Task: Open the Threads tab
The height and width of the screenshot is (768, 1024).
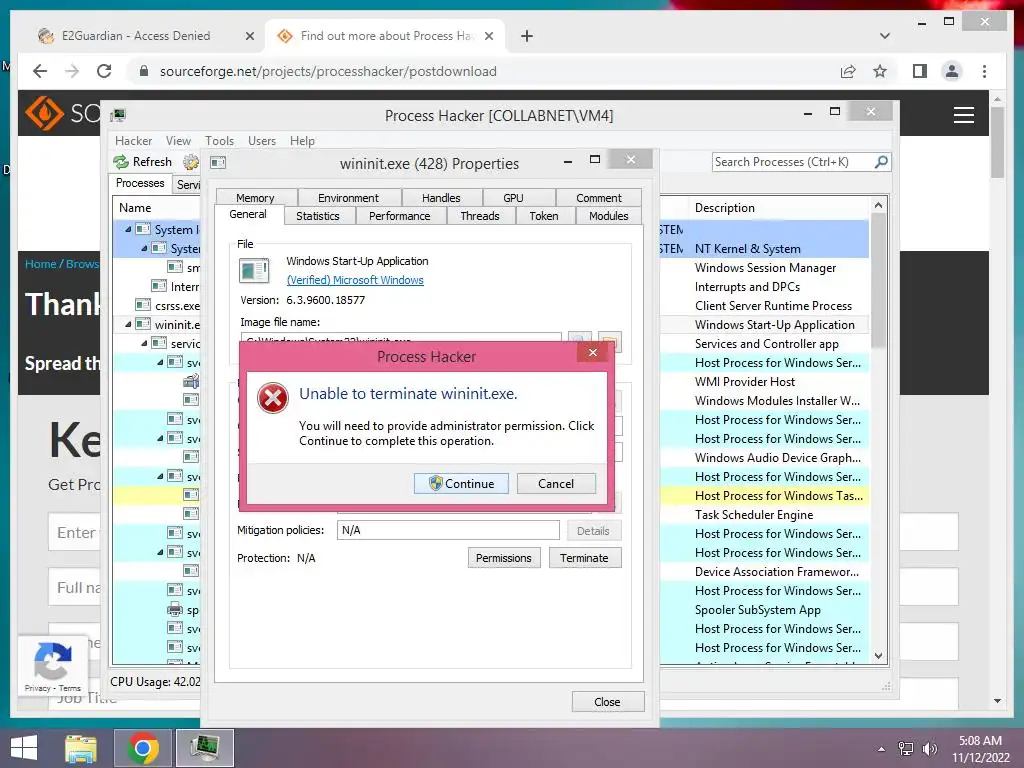Action: [479, 216]
